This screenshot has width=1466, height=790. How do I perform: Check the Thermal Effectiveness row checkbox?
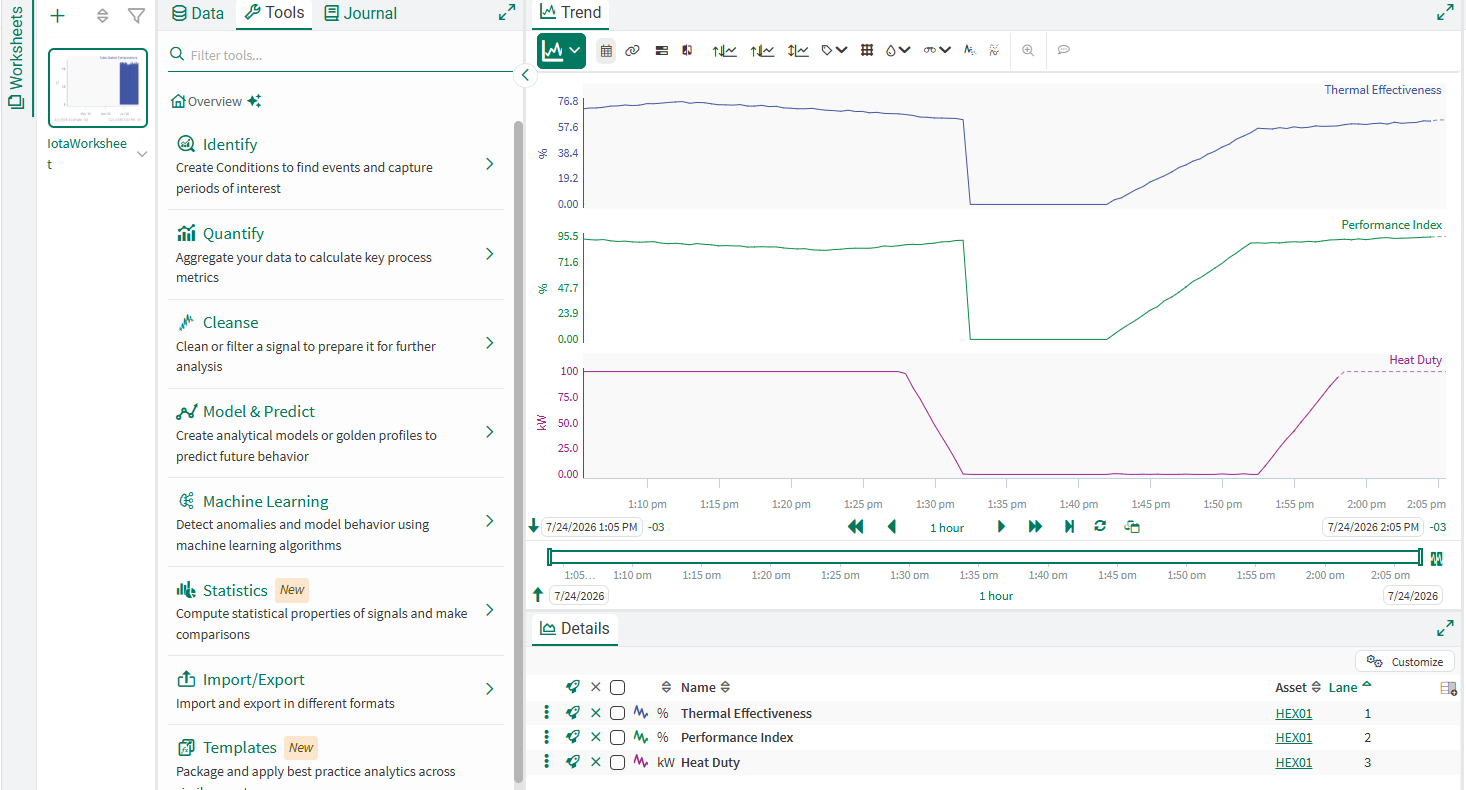click(x=617, y=713)
